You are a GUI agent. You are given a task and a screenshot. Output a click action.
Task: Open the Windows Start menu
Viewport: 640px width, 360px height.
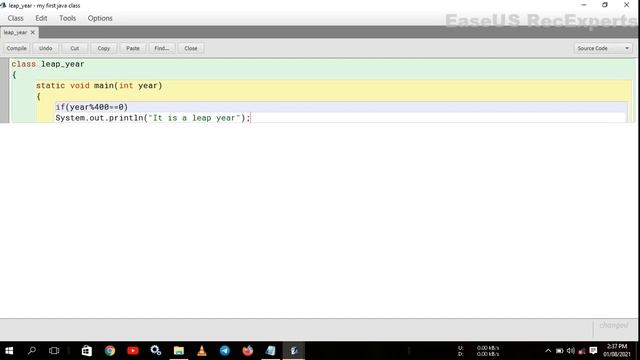[9, 351]
